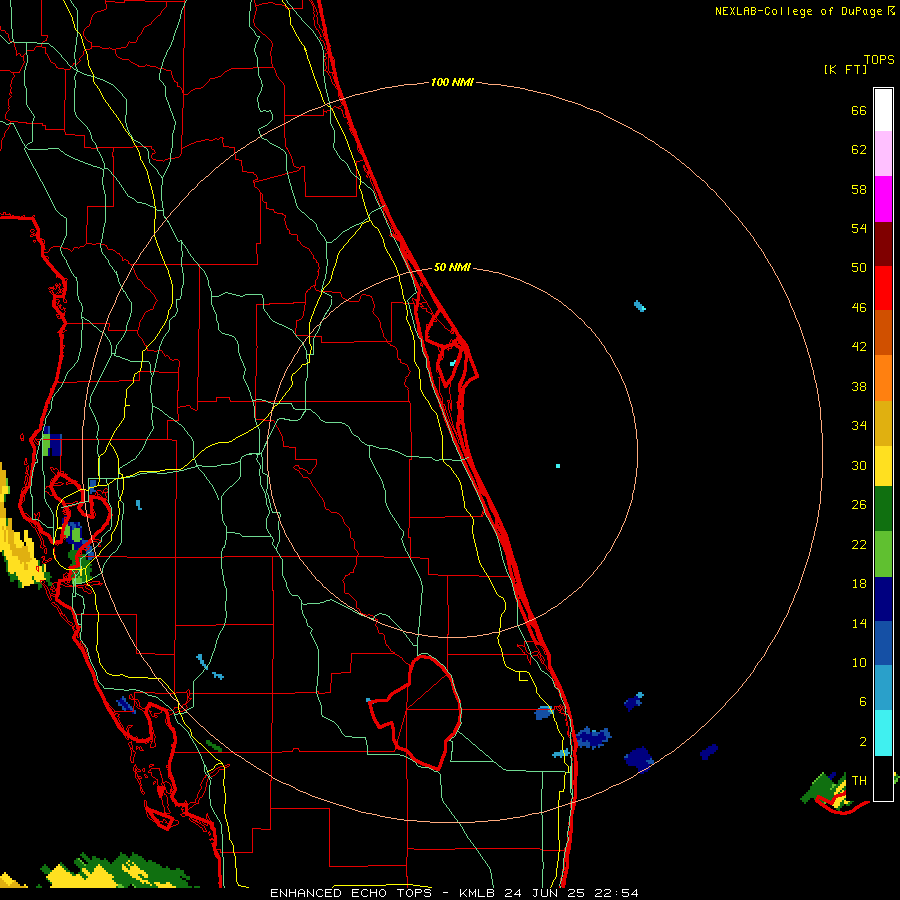Click the white swatch in the tops legend
This screenshot has height=900, width=900.
[883, 110]
